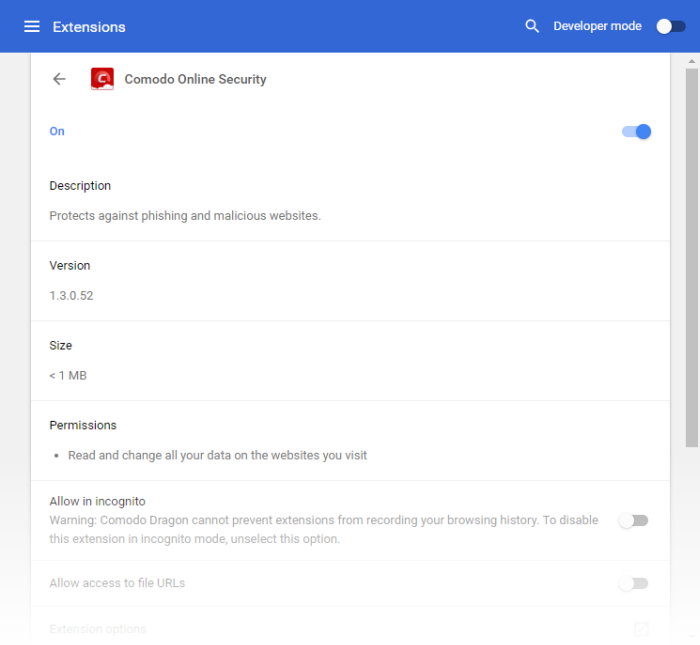Click the incognito warning text

click(x=324, y=529)
